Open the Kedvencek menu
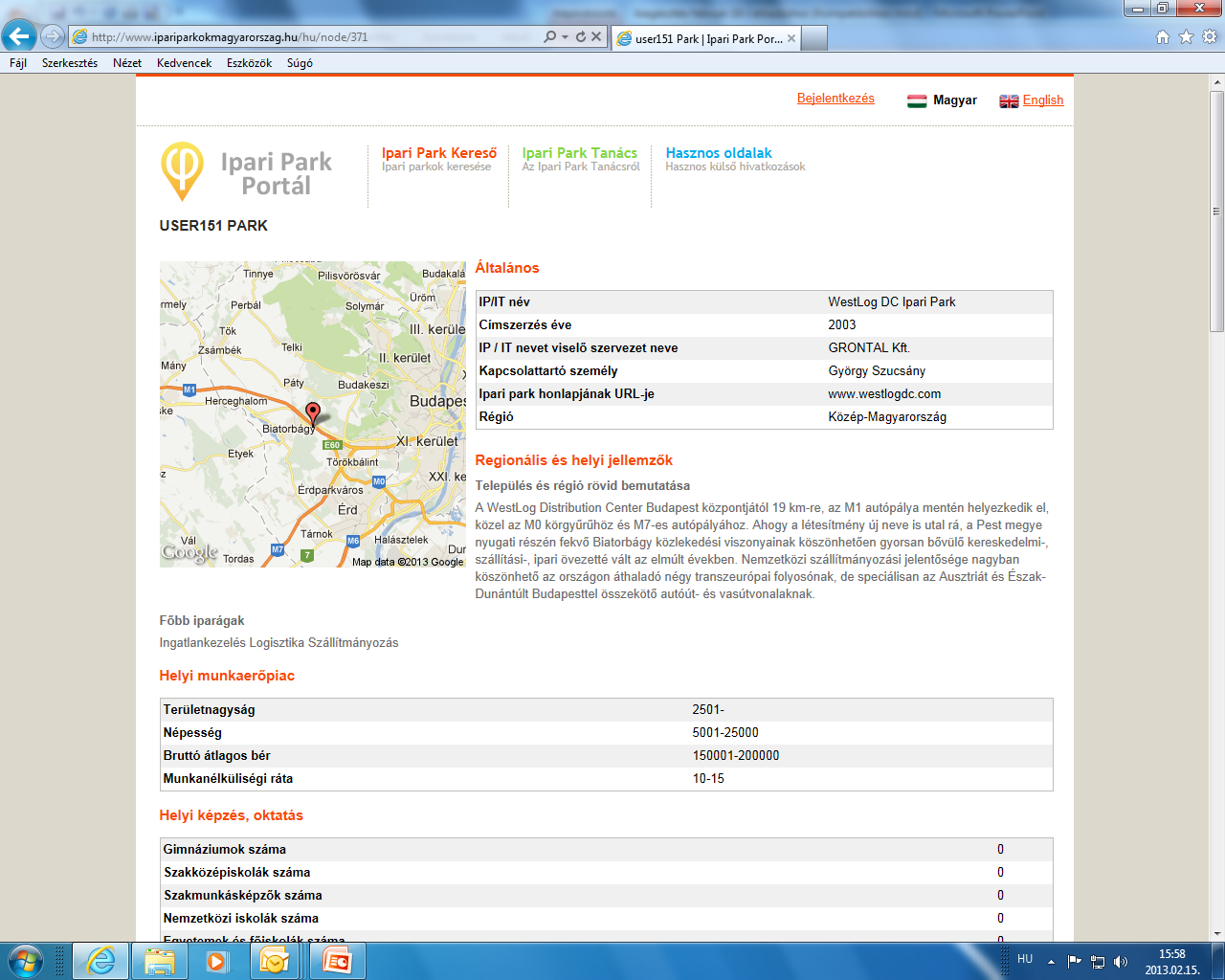Image resolution: width=1225 pixels, height=980 pixels. tap(184, 63)
